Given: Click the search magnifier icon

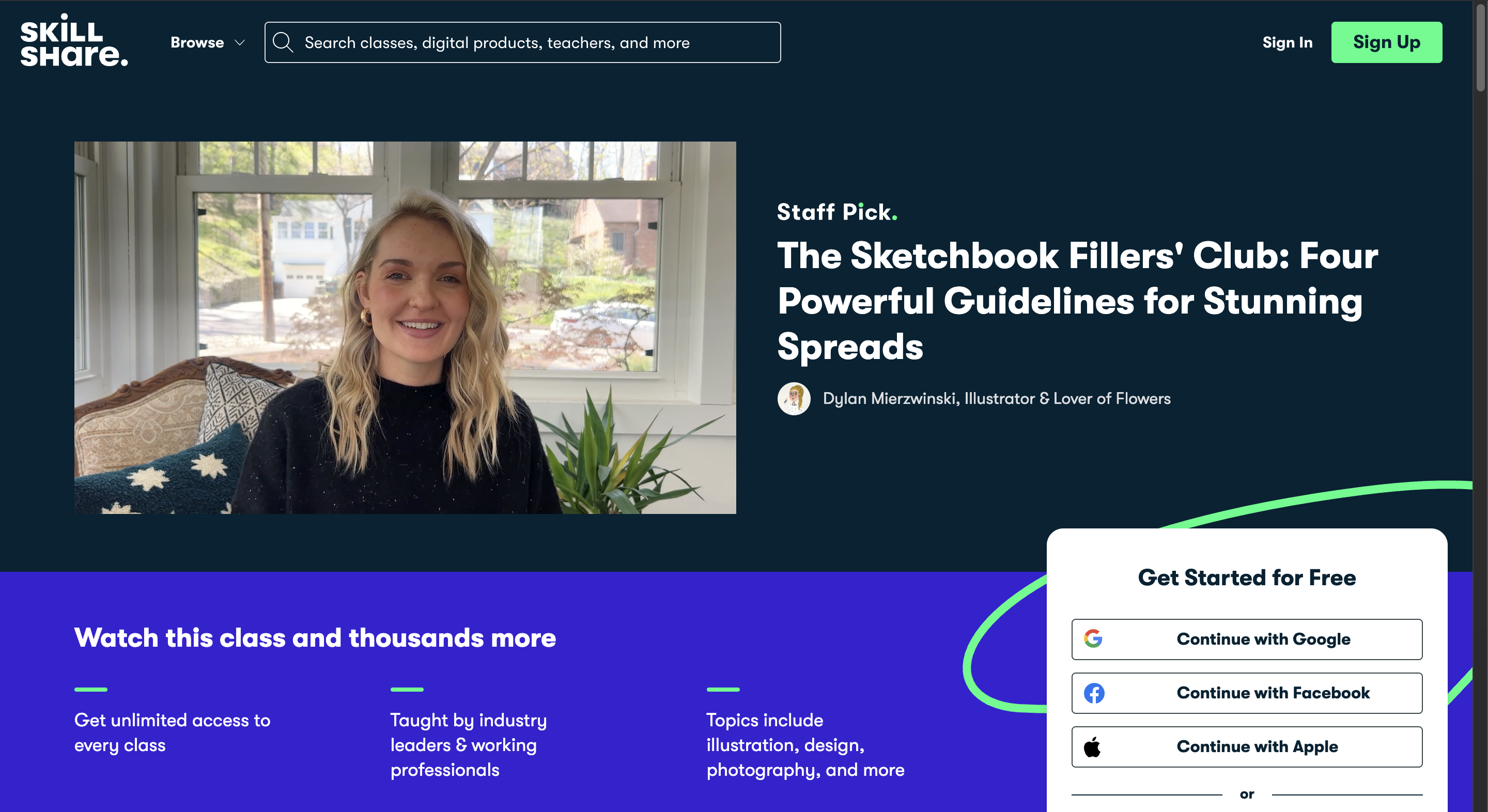Looking at the screenshot, I should pyautogui.click(x=283, y=42).
